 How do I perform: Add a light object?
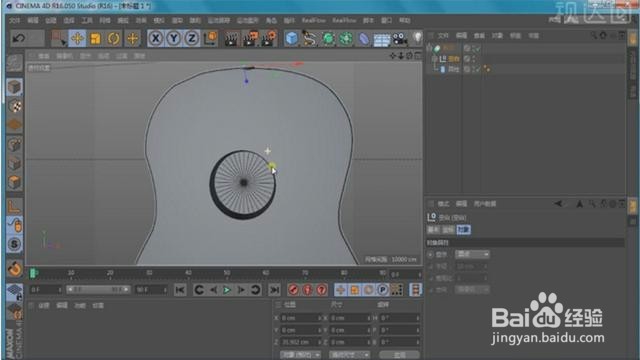[x=417, y=38]
